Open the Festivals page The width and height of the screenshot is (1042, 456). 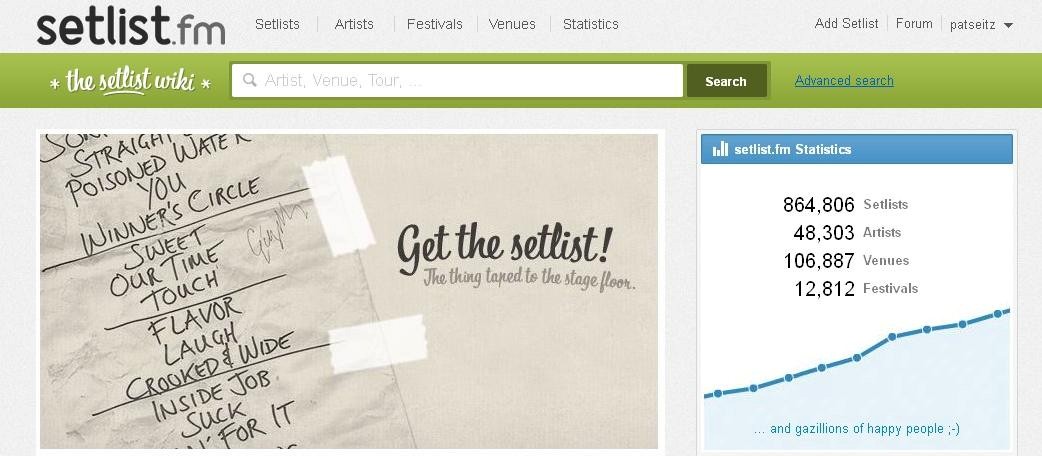(435, 24)
